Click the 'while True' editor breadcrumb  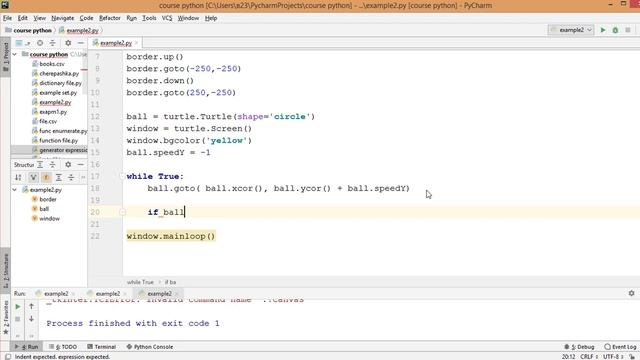tap(140, 282)
